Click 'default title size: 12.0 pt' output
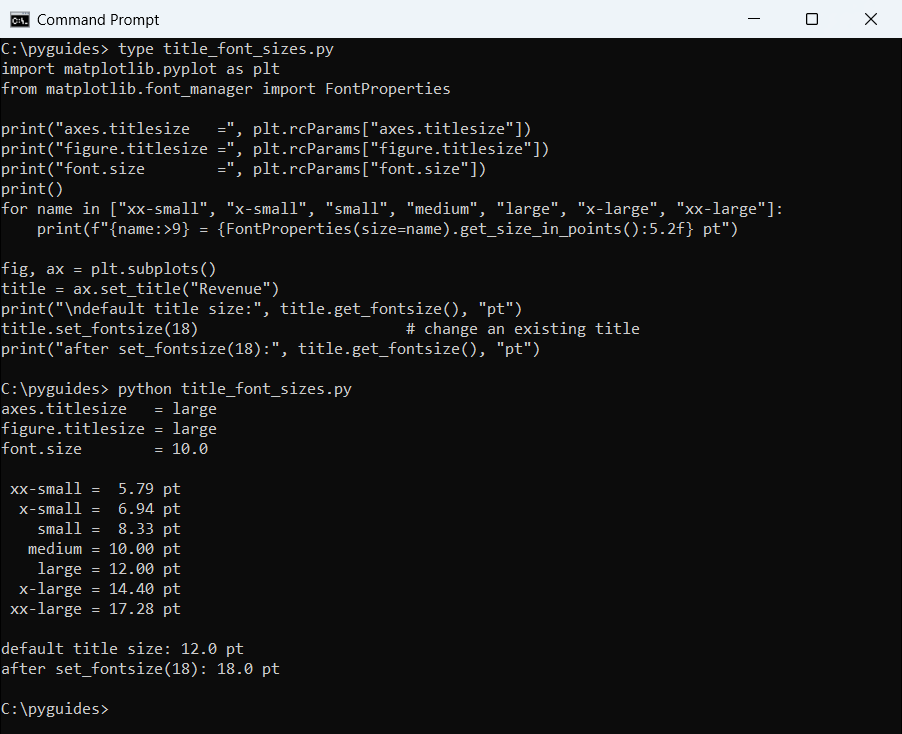Image resolution: width=902 pixels, height=734 pixels. [x=123, y=649]
